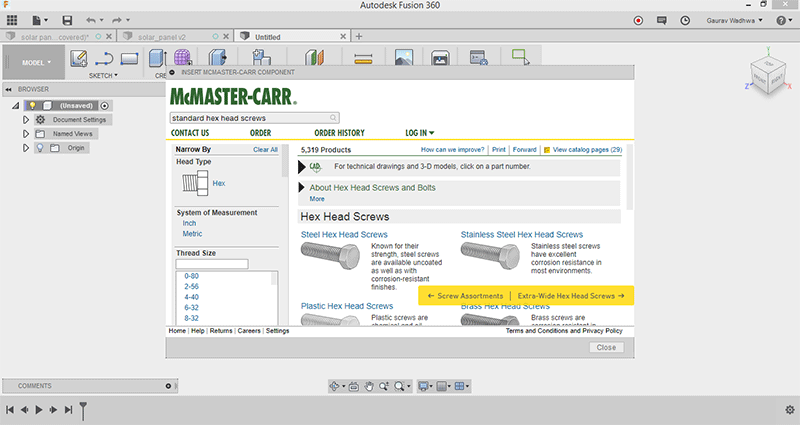
Task: Expand the About Hex Head Screws section
Action: click(302, 188)
